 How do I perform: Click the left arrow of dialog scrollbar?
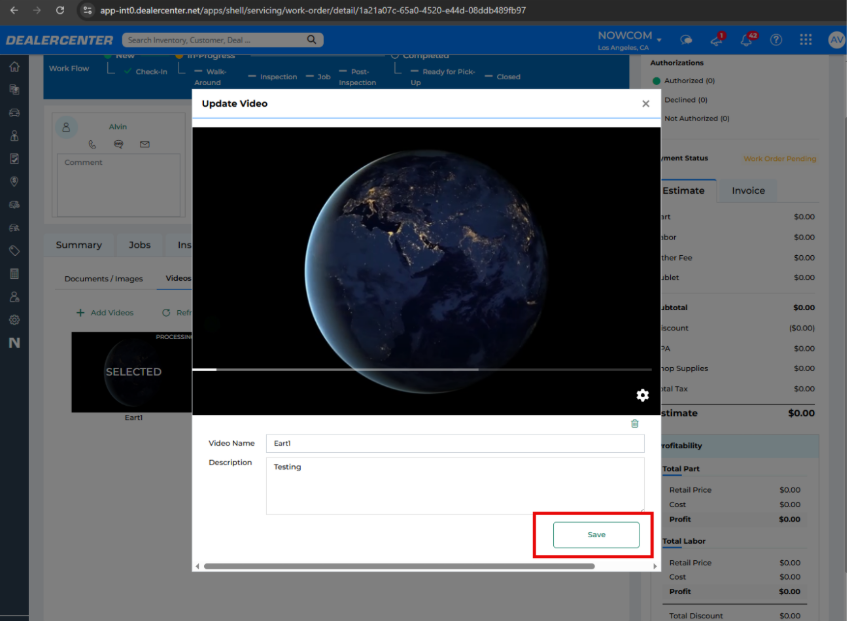pyautogui.click(x=198, y=566)
